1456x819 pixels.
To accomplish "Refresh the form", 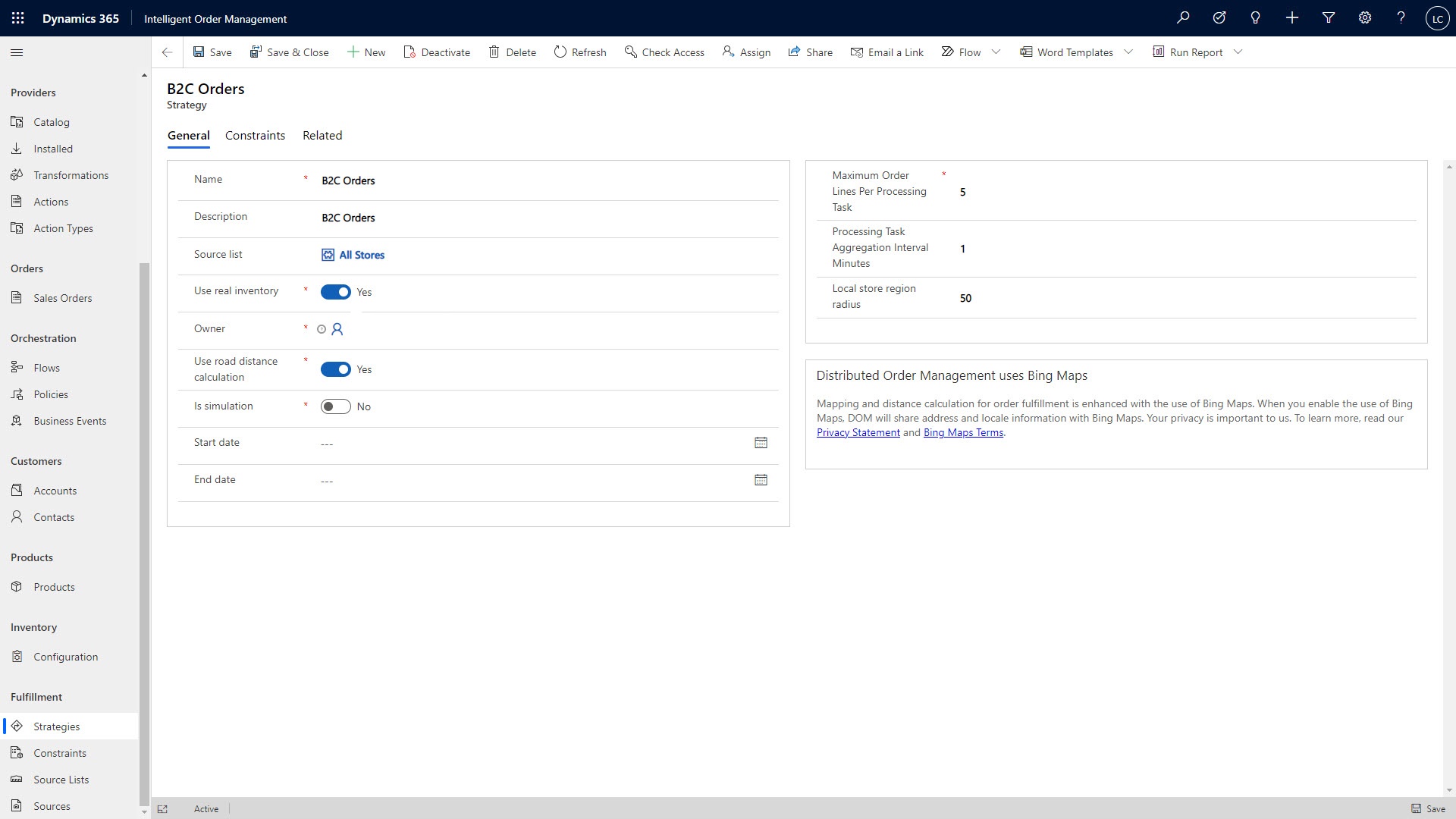I will pos(580,52).
